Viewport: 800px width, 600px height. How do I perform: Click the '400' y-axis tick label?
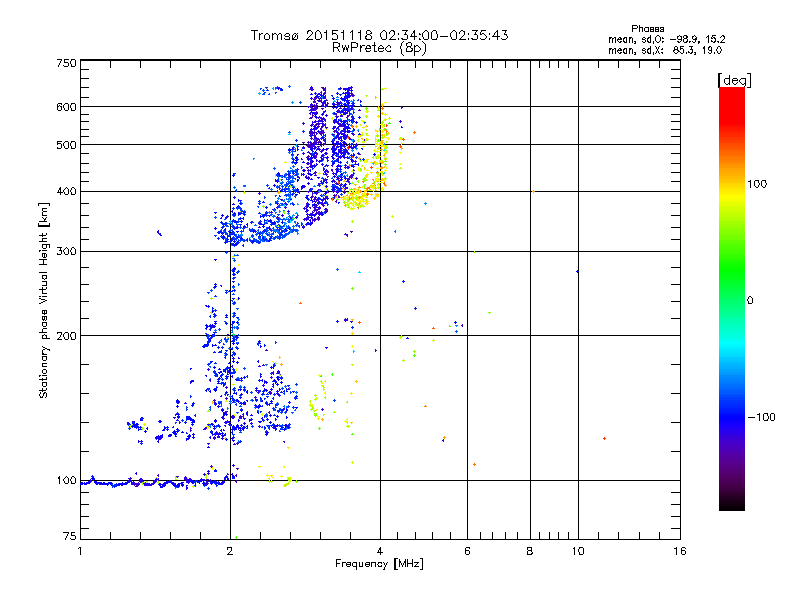67,192
